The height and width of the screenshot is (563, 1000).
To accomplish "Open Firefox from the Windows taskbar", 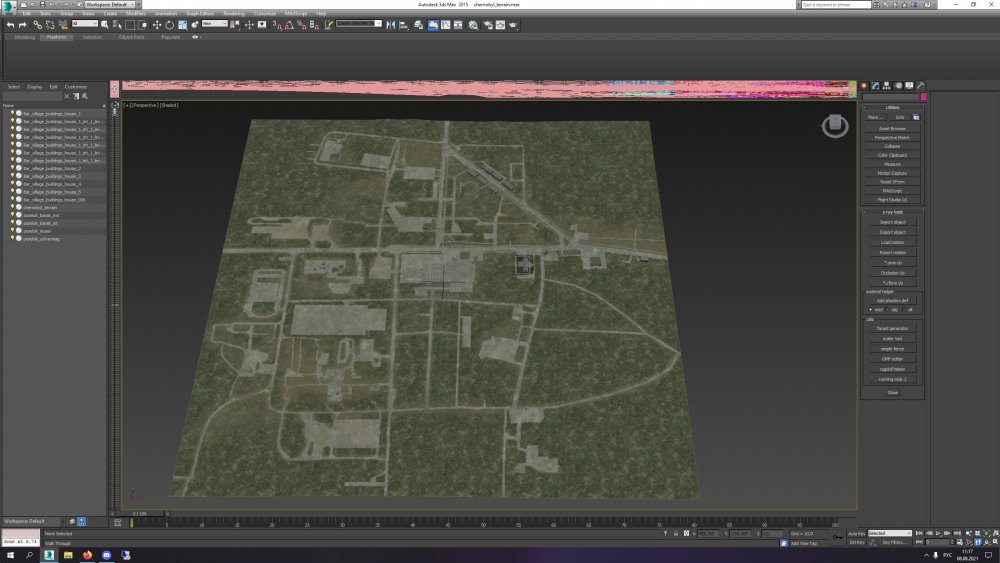I will coord(87,554).
